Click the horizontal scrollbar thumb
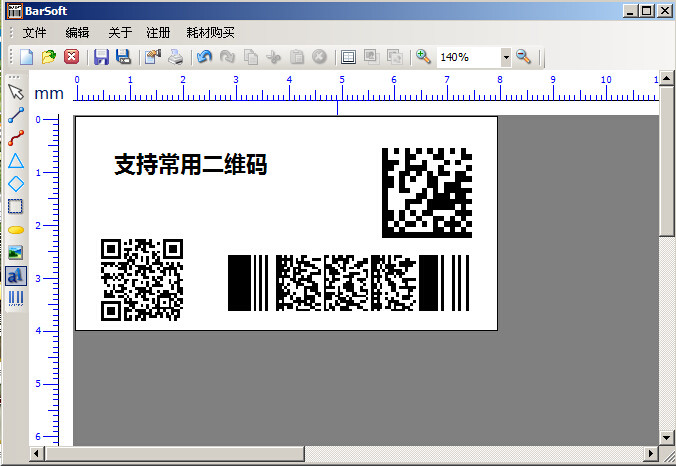The image size is (676, 466). (x=174, y=453)
